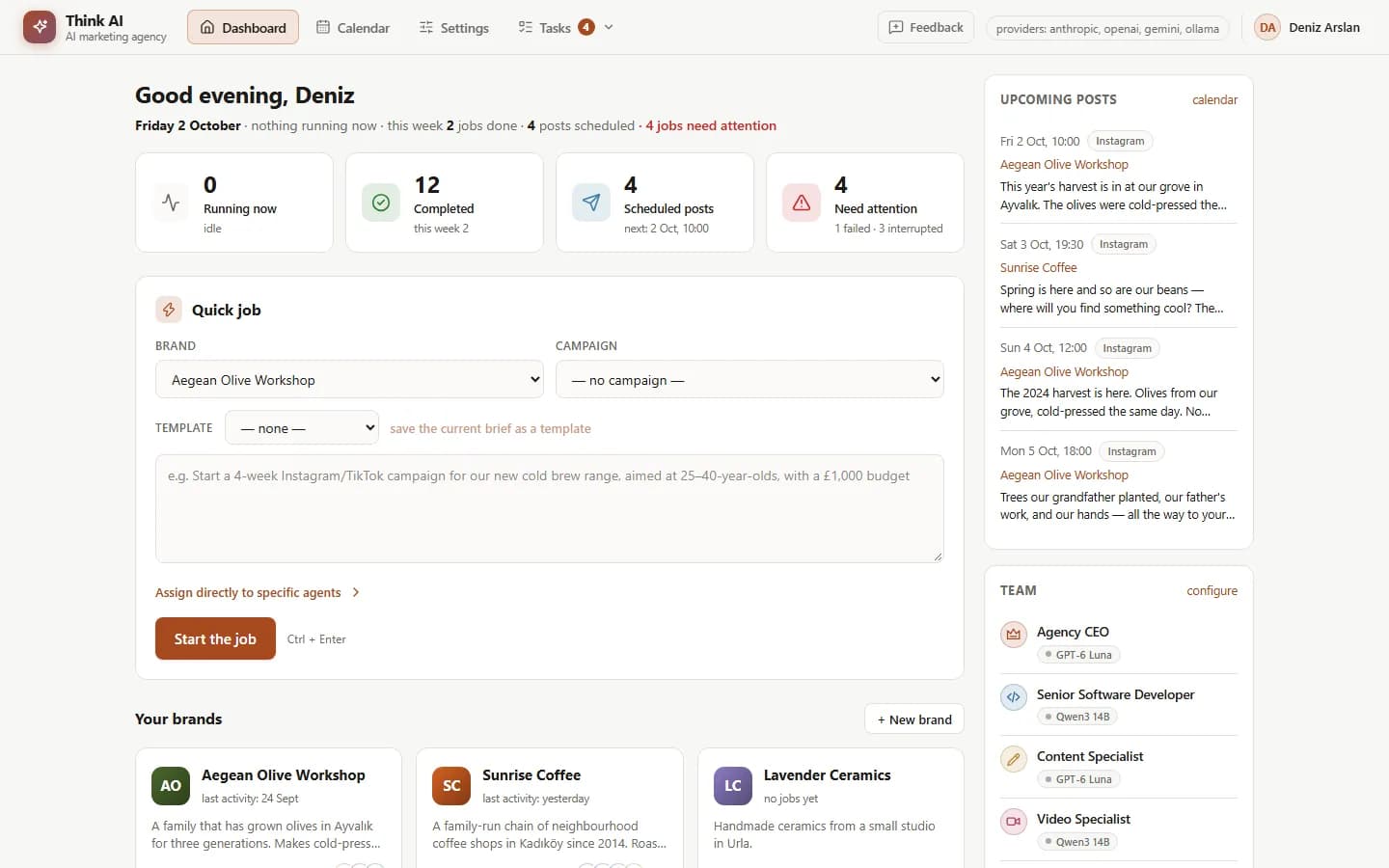
Task: Go to the Dashboard tab
Action: tap(243, 27)
